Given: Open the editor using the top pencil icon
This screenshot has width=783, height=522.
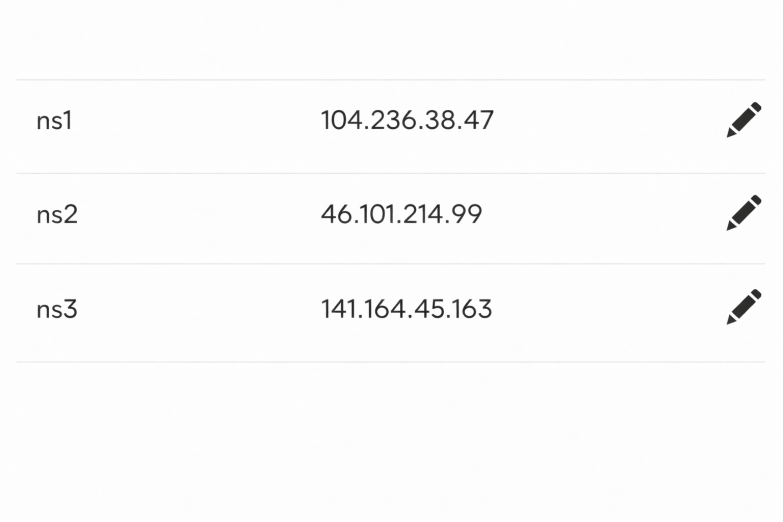Looking at the screenshot, I should [743, 121].
